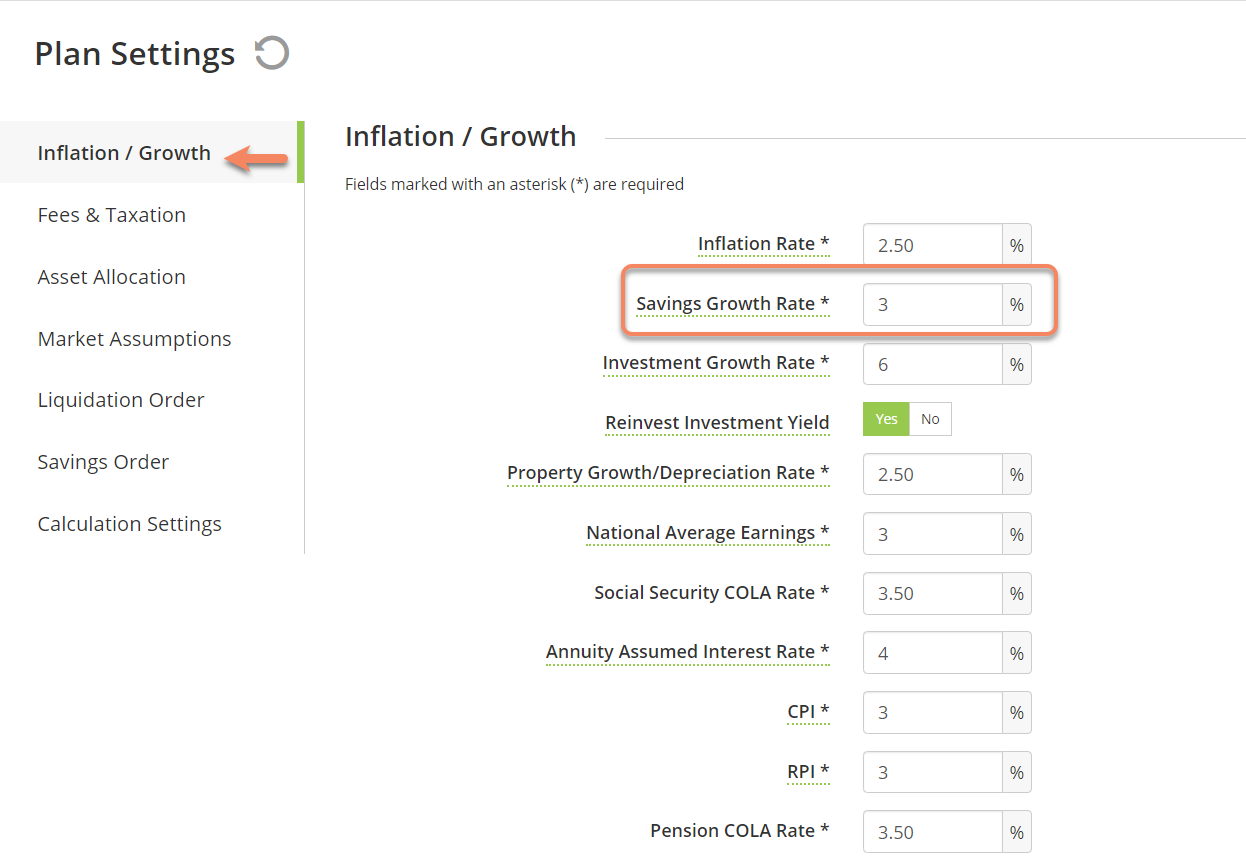Select the National Average Earnings input
This screenshot has height=860, width=1246.
click(933, 534)
